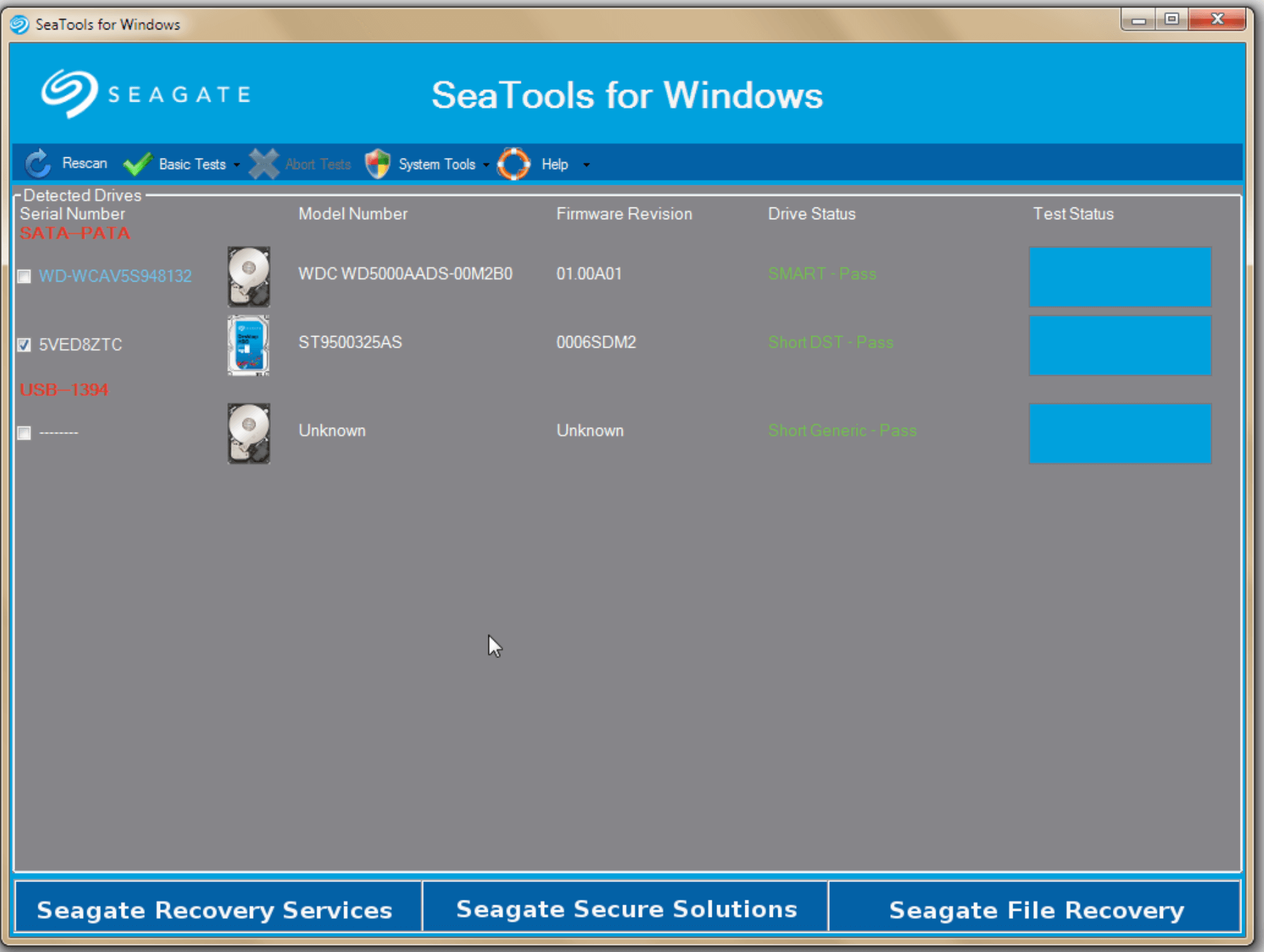Check the USB-1394 unknown drive checkbox
Screen dimensions: 1264x952
[x=23, y=433]
